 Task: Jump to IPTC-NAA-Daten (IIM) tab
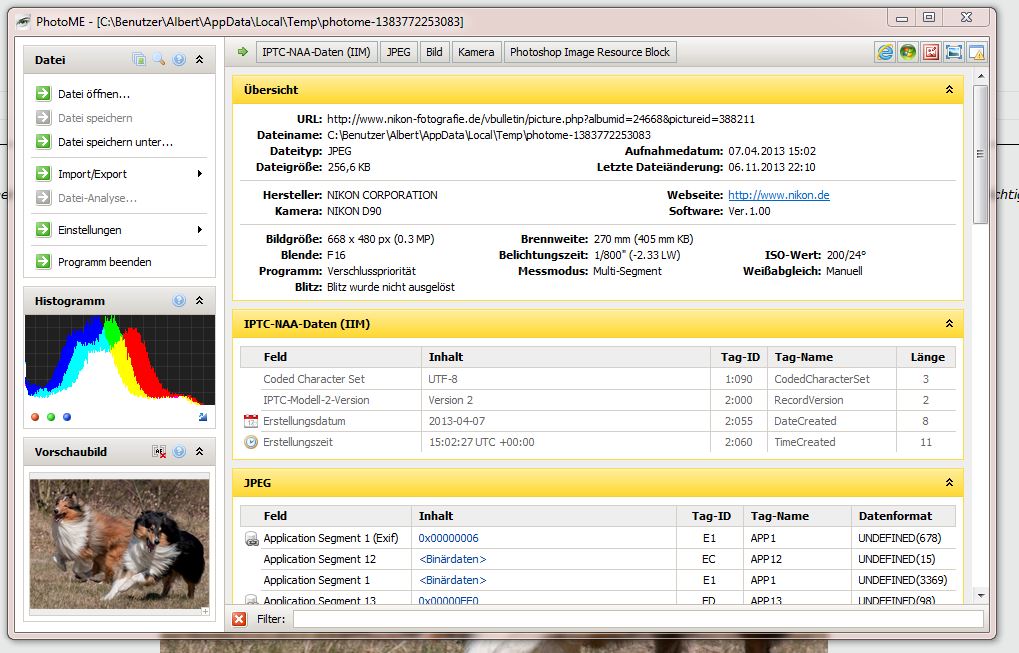pos(316,52)
